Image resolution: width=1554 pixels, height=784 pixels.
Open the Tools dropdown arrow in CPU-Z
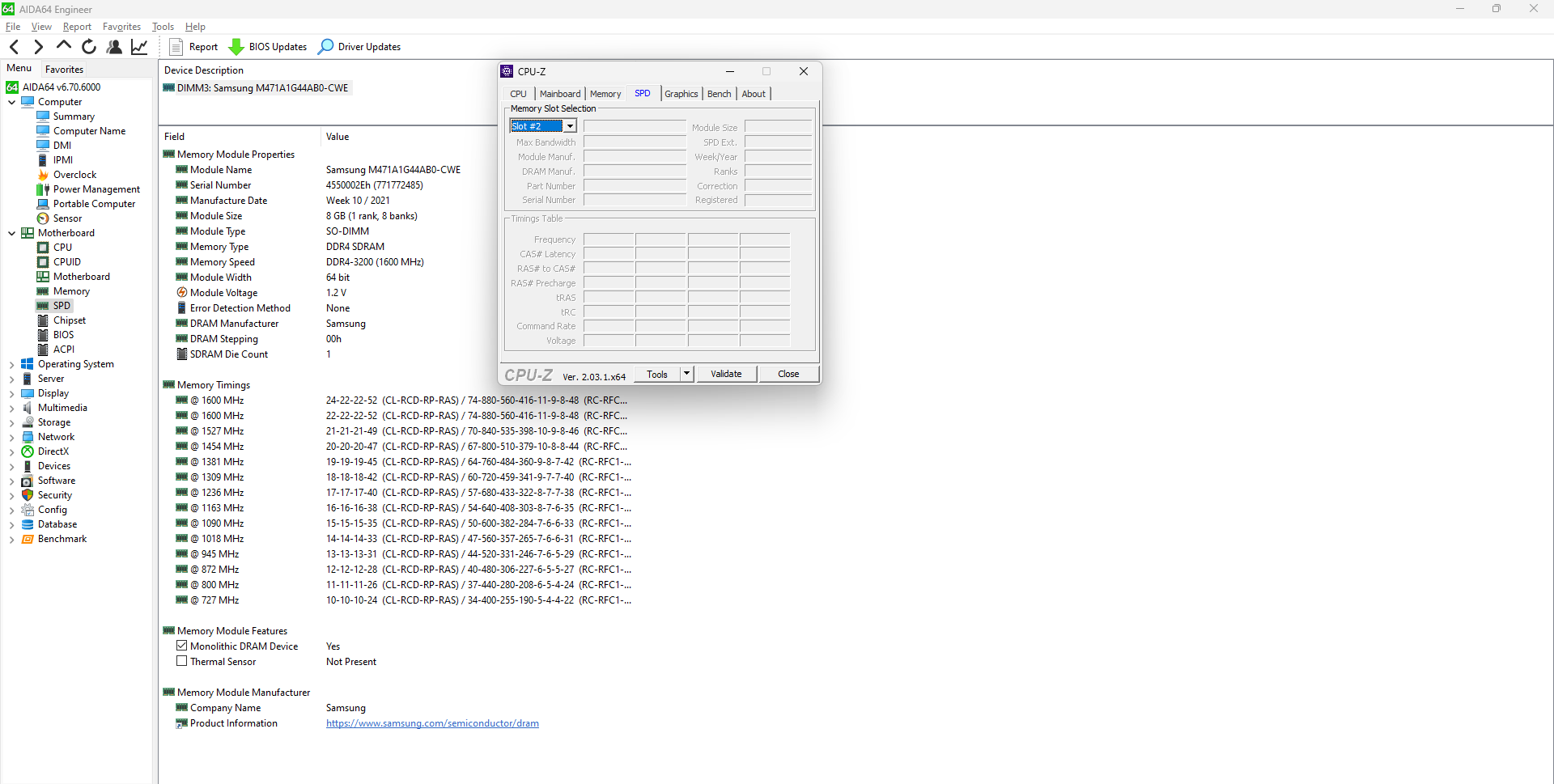(687, 374)
